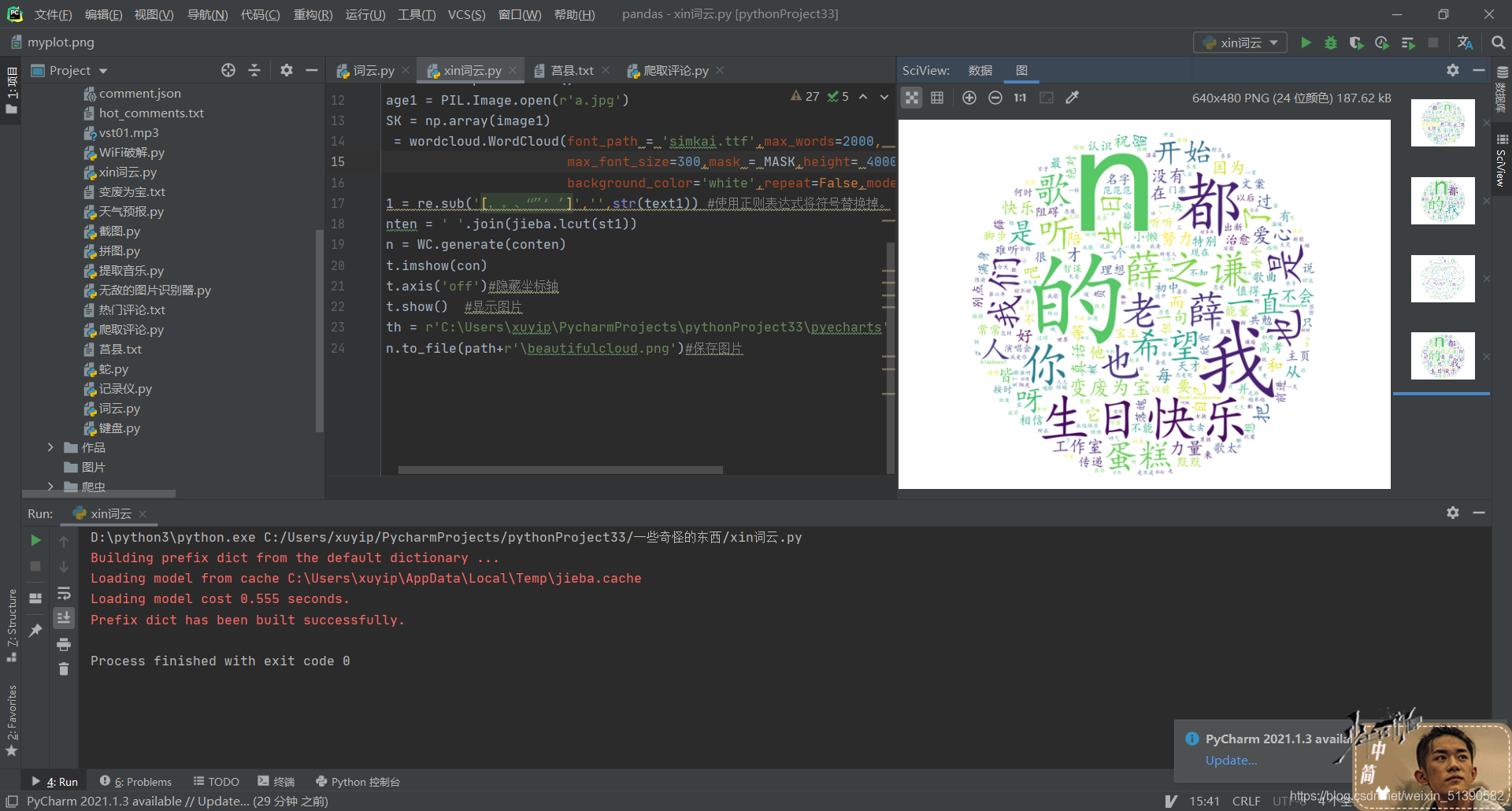Click the Debug bug icon in toolbar

coord(1331,43)
